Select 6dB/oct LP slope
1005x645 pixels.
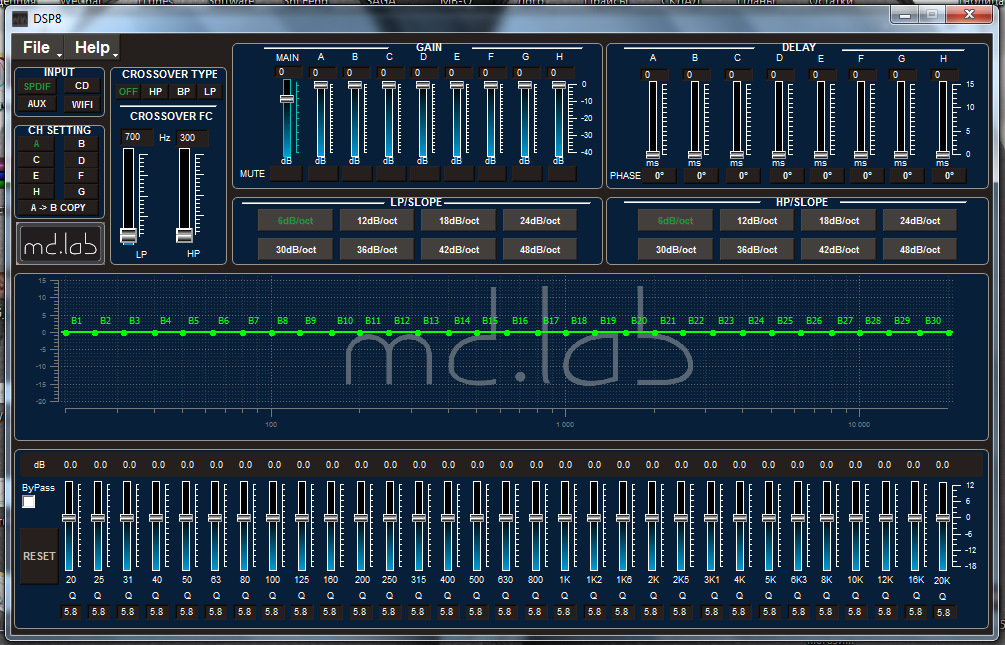click(x=295, y=221)
